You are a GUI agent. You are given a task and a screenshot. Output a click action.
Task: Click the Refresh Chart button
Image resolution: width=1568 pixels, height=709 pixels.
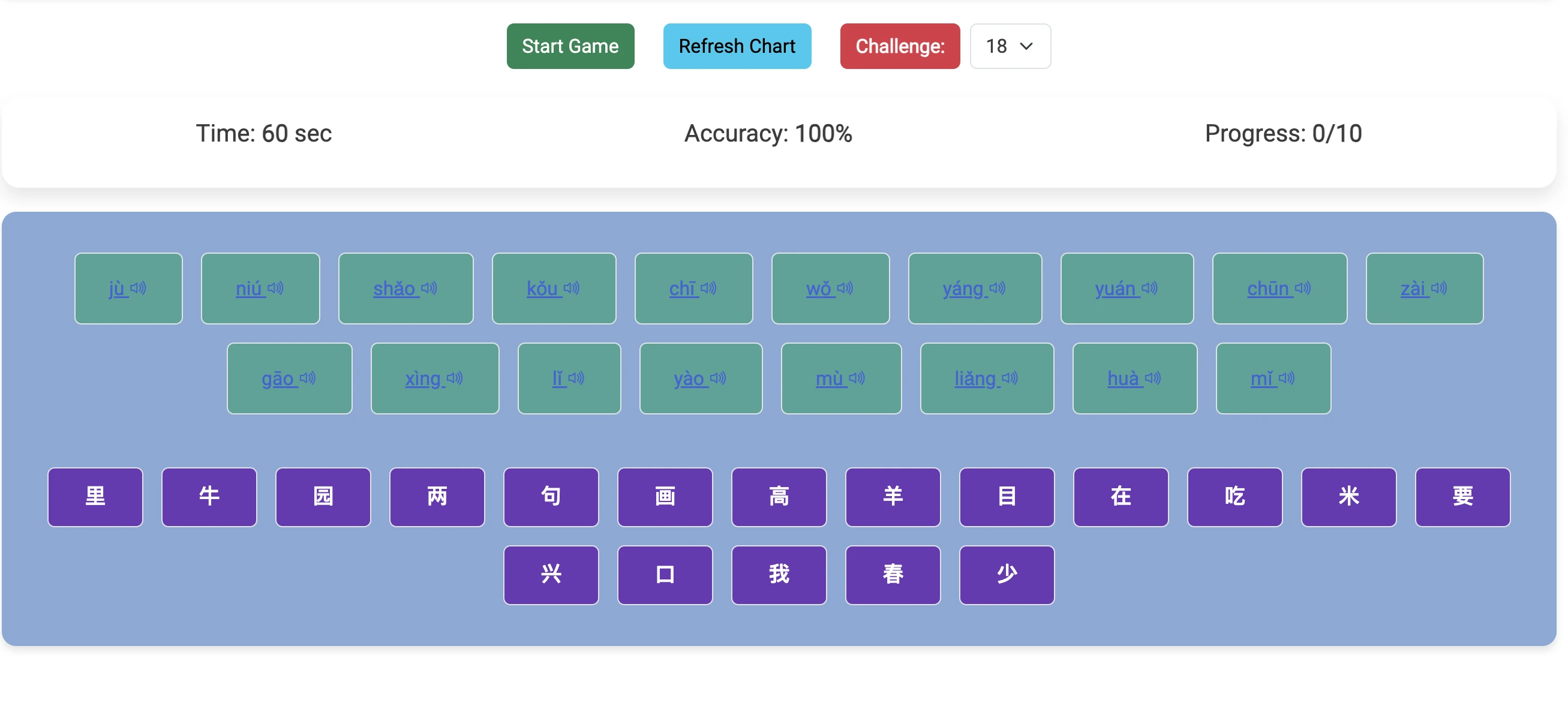click(x=737, y=46)
